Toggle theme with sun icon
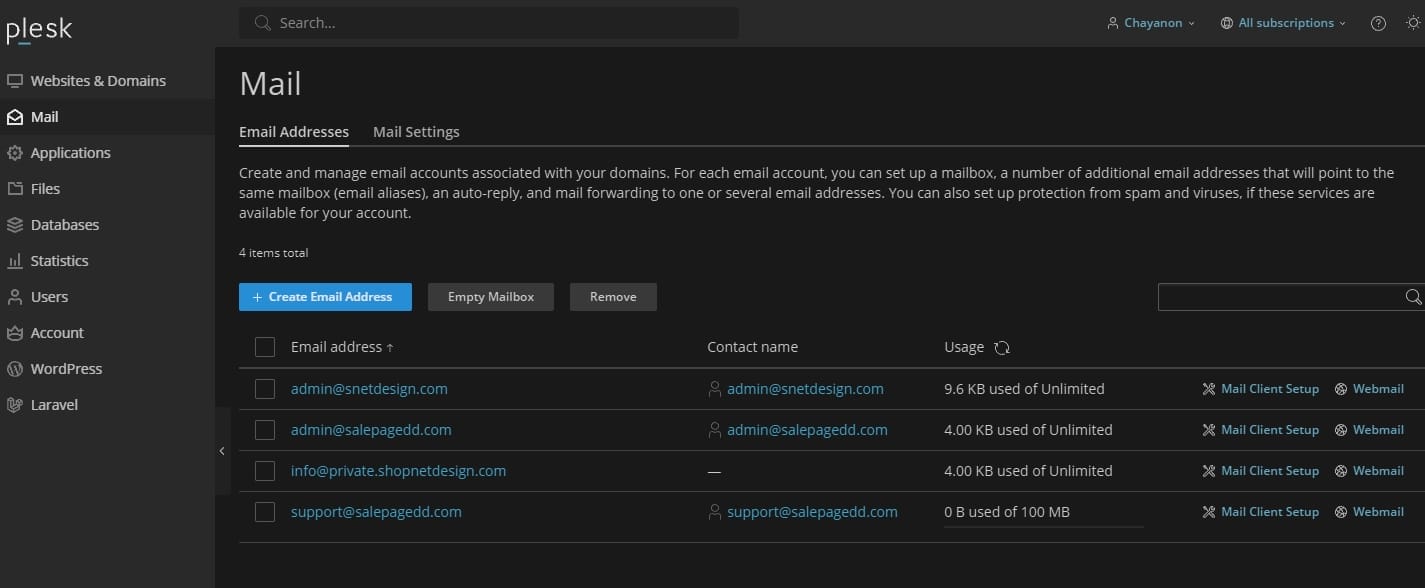 [x=1412, y=23]
